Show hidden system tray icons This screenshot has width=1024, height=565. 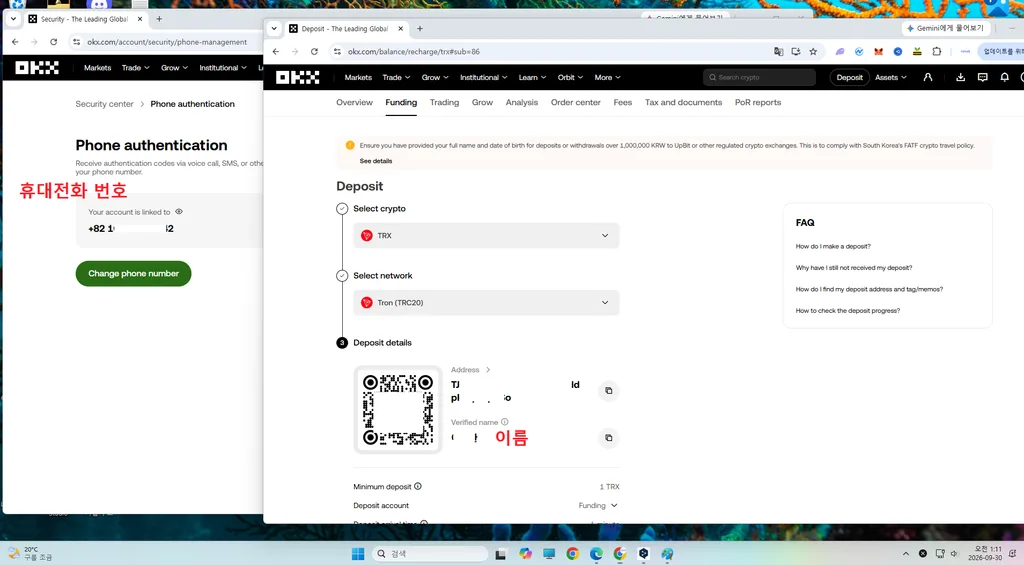tap(906, 553)
